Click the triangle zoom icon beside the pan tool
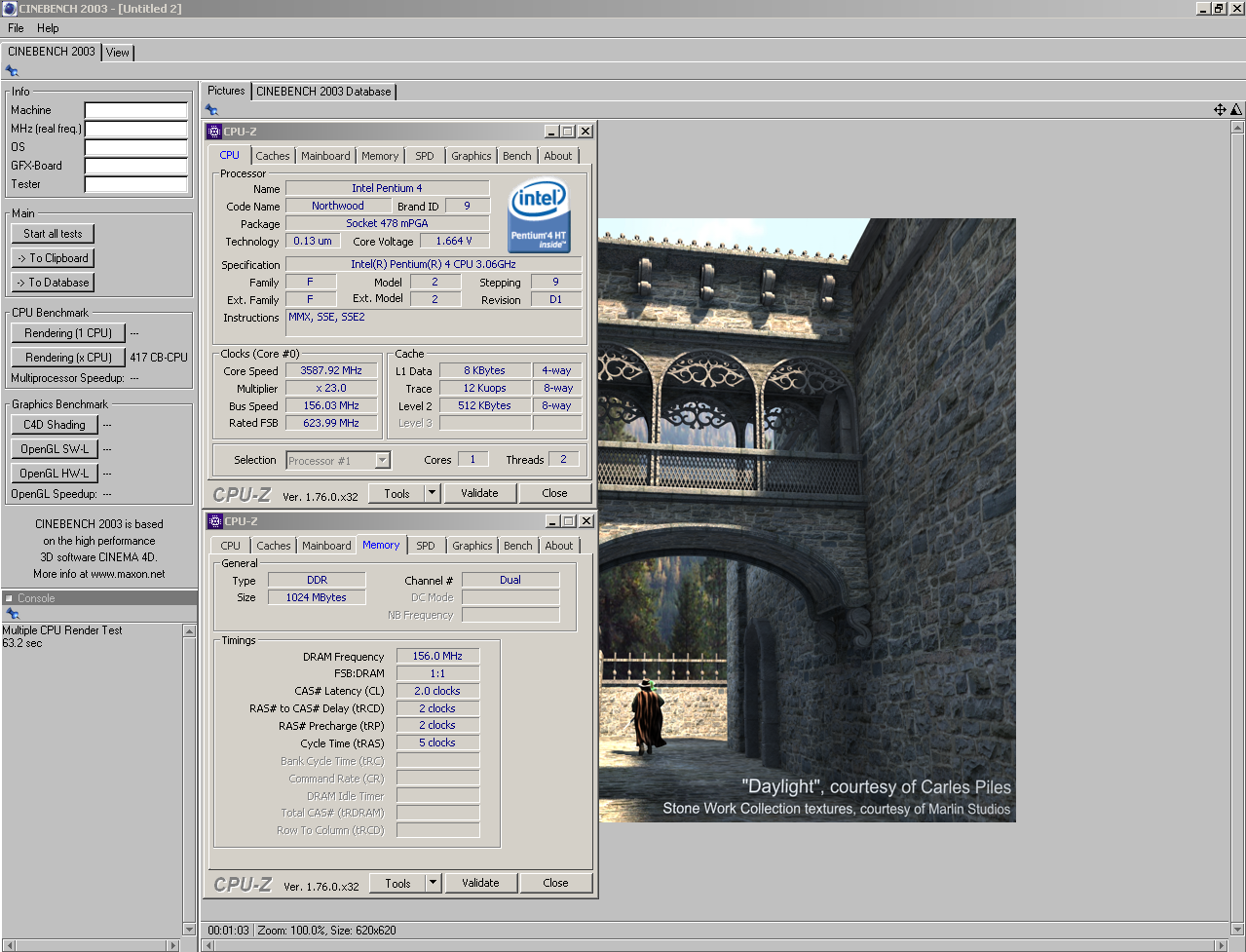Viewport: 1246px width, 952px height. (1236, 109)
